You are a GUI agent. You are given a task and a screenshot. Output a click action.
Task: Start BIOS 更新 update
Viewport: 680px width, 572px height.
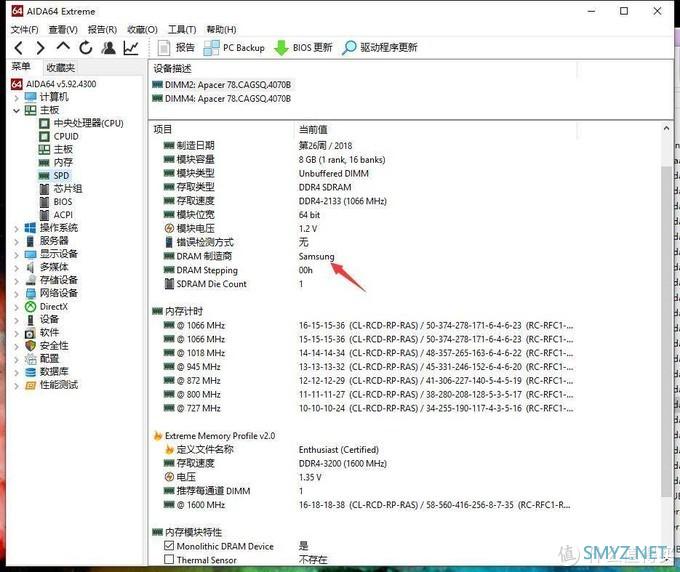304,48
